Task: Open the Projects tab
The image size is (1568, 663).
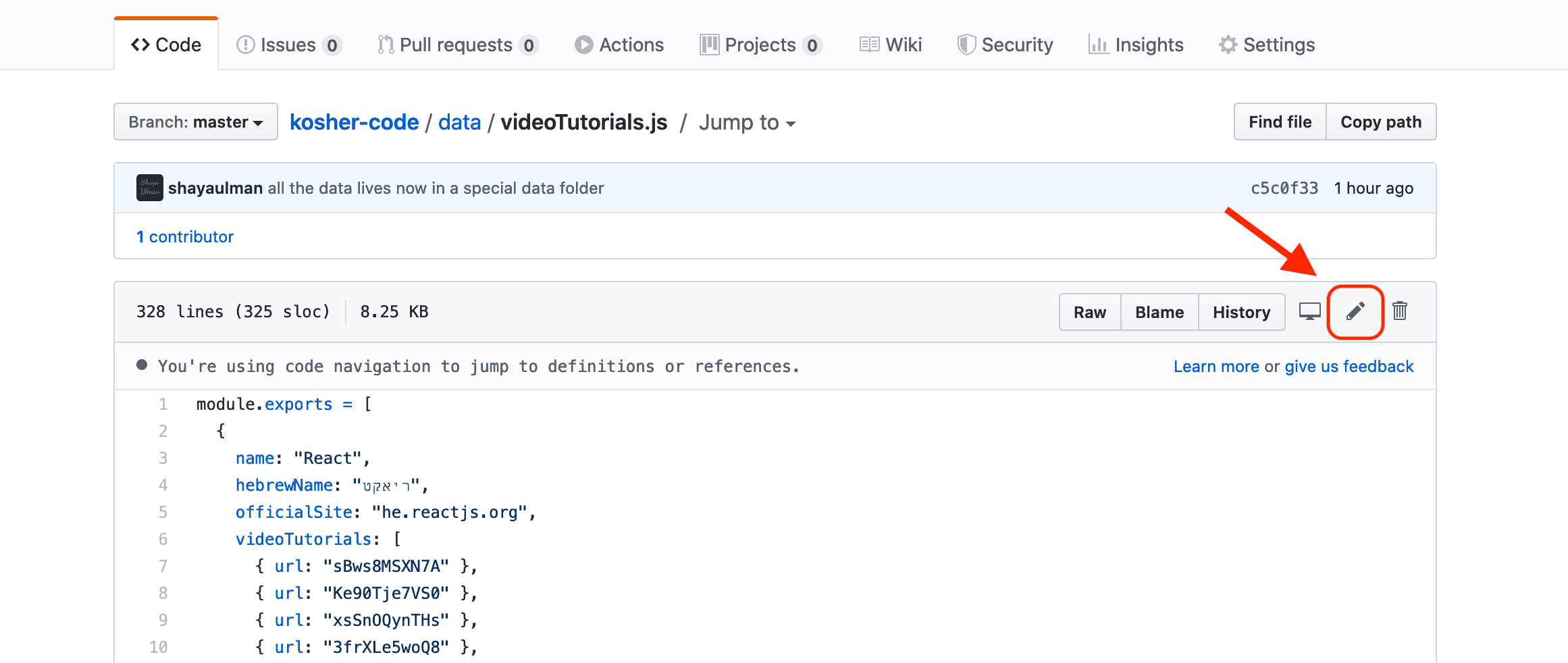Action: pos(760,45)
